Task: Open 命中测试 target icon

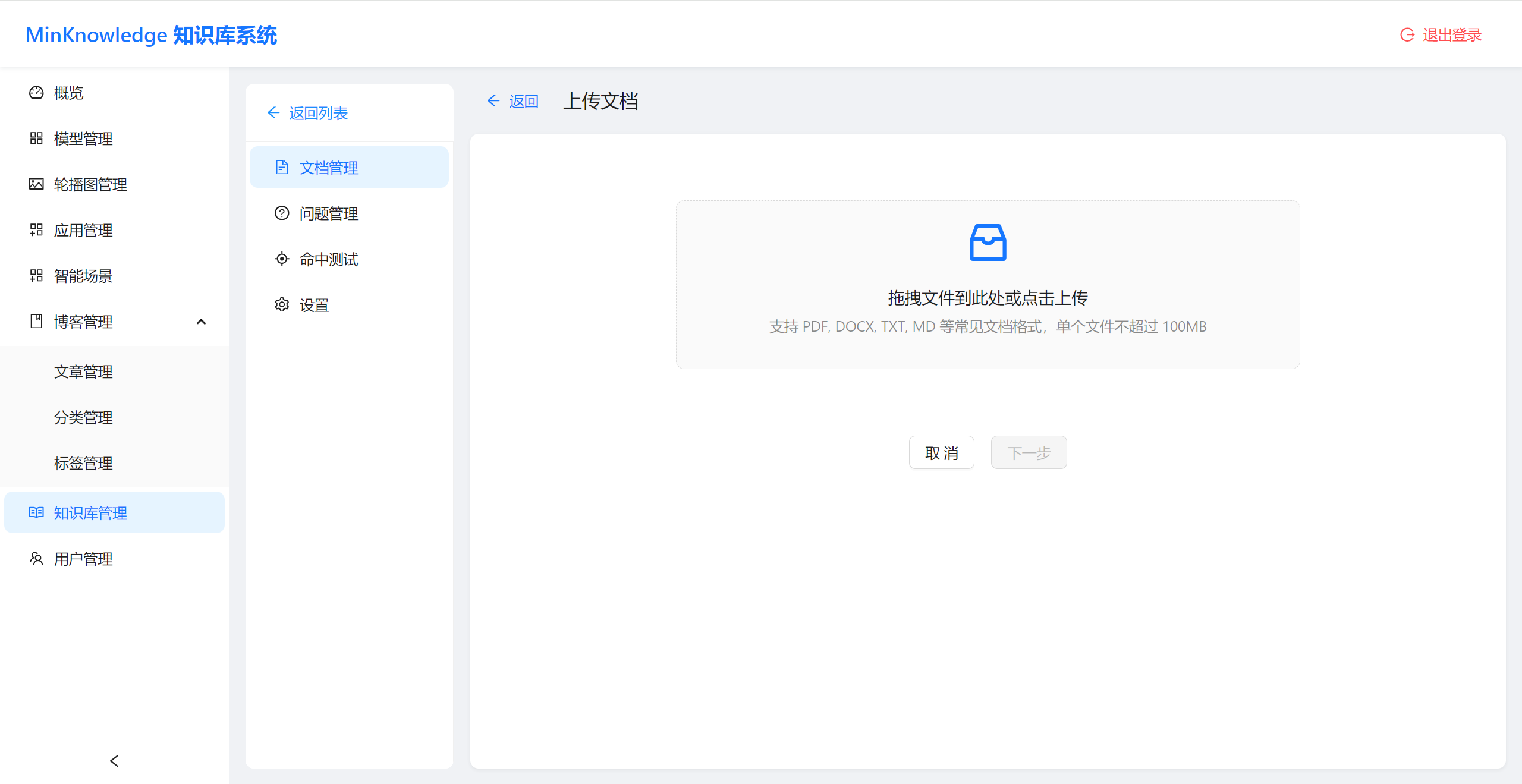Action: tap(282, 259)
